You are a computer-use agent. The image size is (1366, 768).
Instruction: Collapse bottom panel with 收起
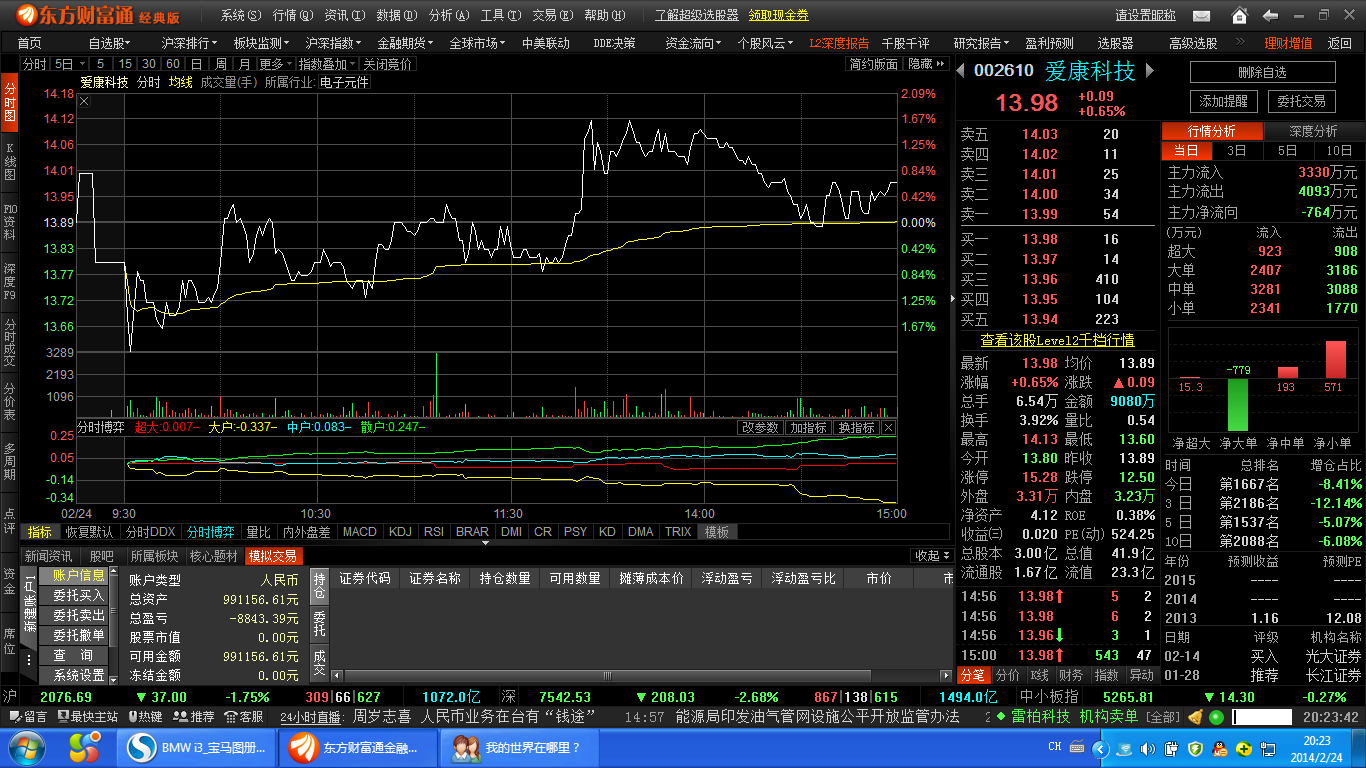tap(931, 555)
